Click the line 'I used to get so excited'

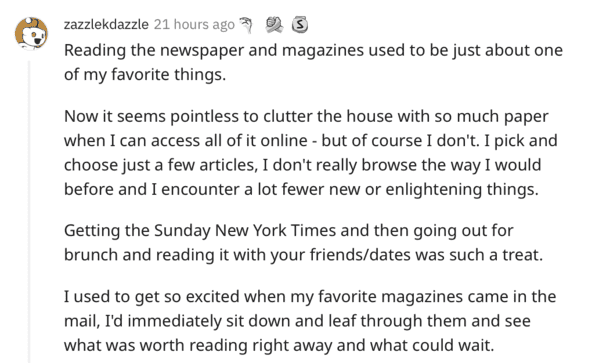pos(310,297)
